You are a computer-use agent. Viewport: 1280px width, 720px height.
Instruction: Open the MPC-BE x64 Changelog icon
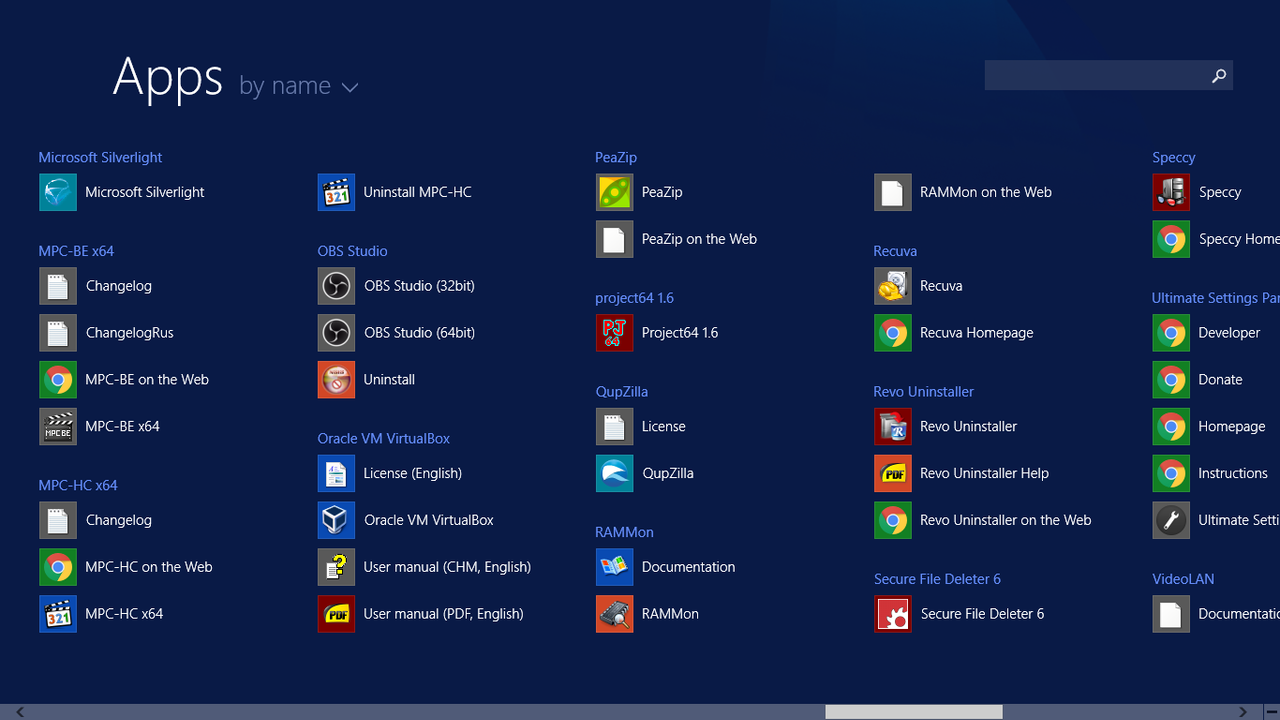58,285
